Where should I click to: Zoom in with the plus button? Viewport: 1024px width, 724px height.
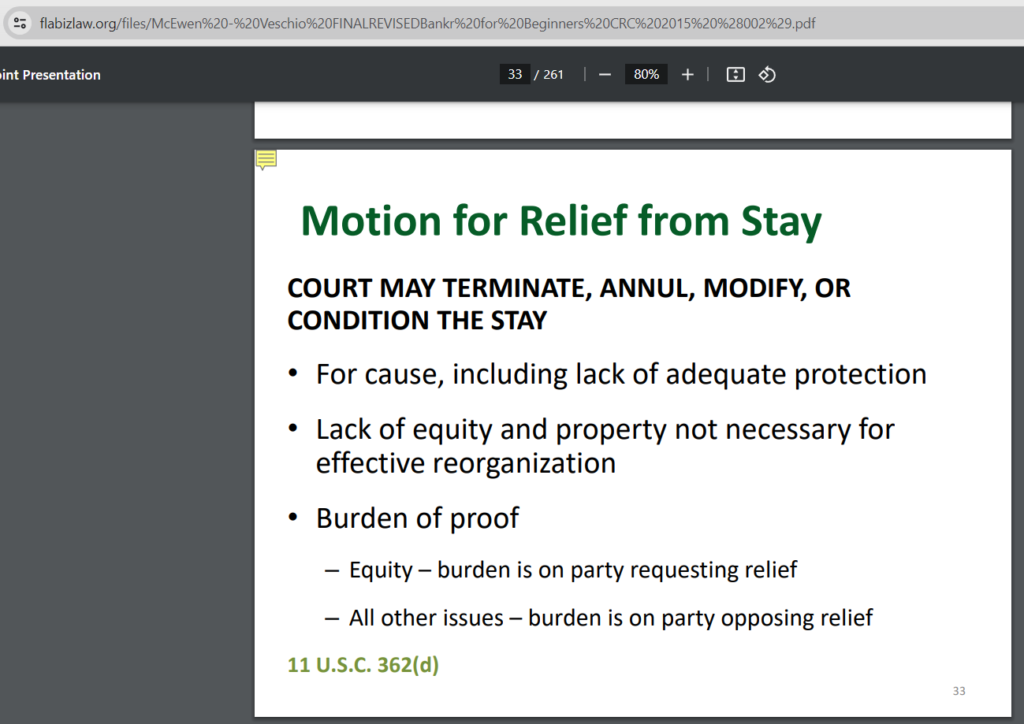point(687,74)
